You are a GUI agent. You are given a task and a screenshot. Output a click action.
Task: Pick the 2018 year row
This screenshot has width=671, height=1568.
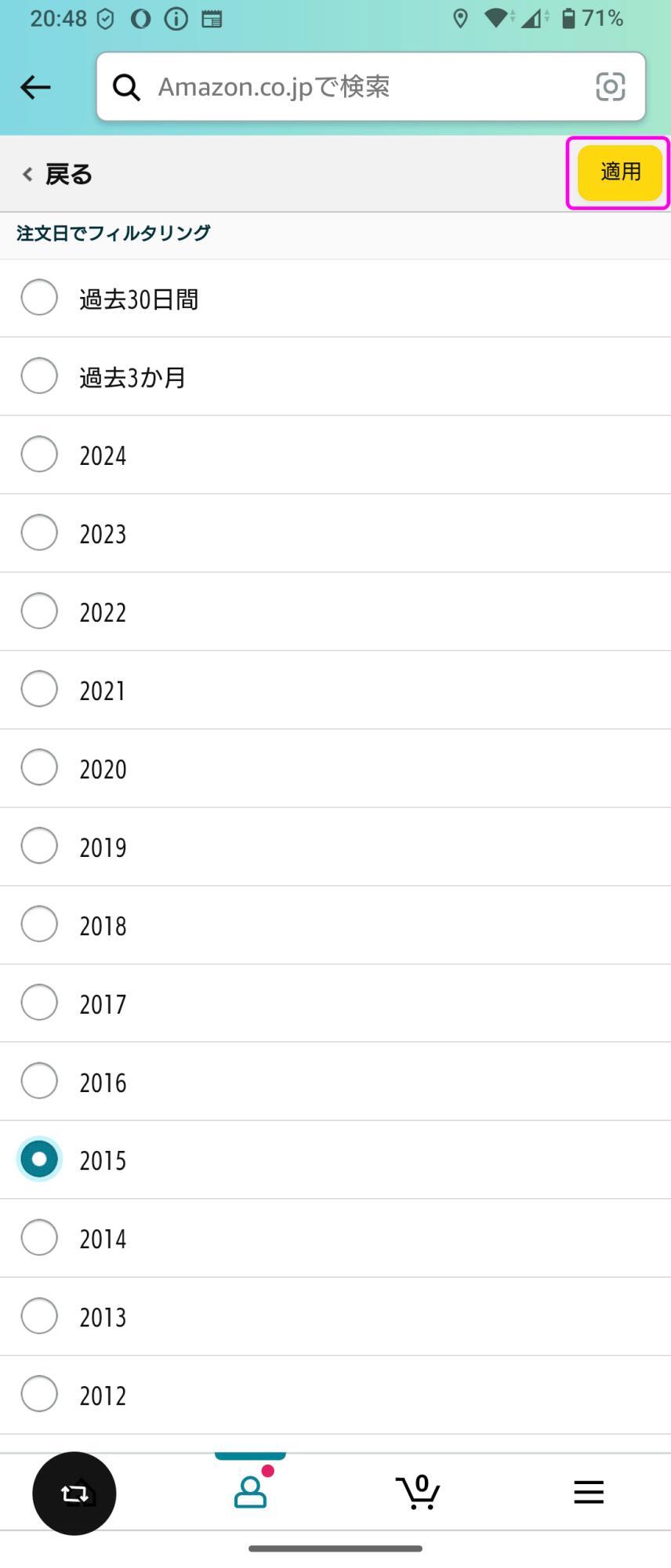[x=335, y=925]
